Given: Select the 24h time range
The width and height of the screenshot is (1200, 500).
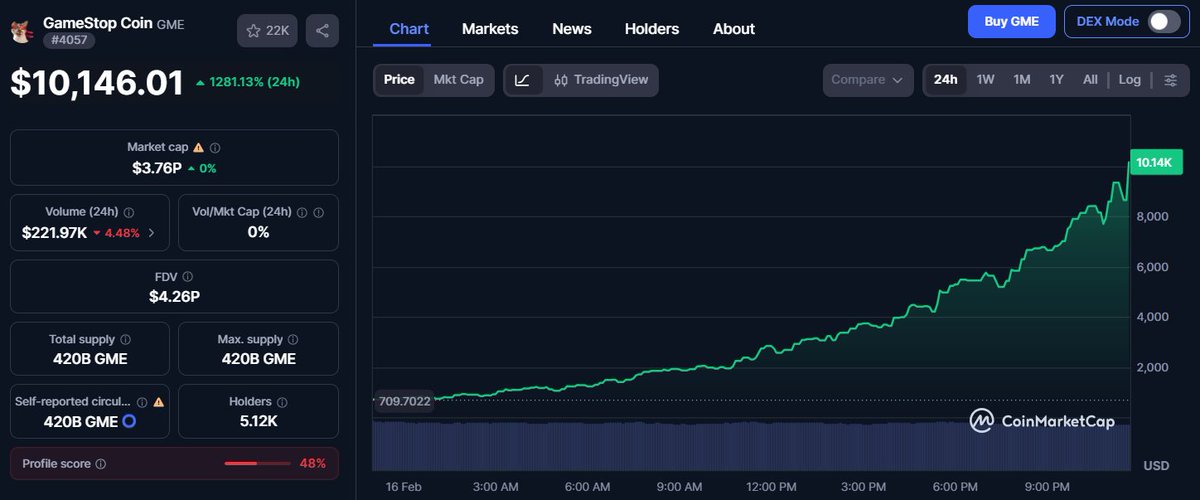Looking at the screenshot, I should coord(945,80).
